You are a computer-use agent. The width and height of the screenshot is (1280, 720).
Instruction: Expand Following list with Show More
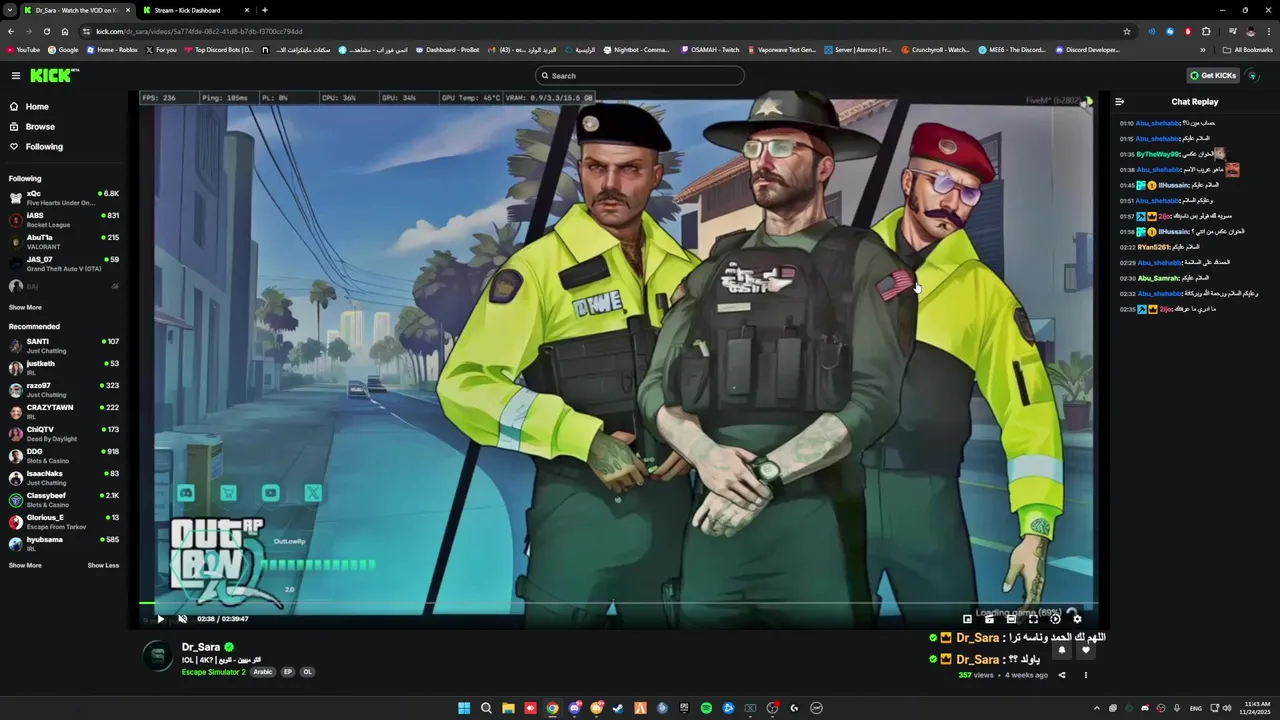25,308
